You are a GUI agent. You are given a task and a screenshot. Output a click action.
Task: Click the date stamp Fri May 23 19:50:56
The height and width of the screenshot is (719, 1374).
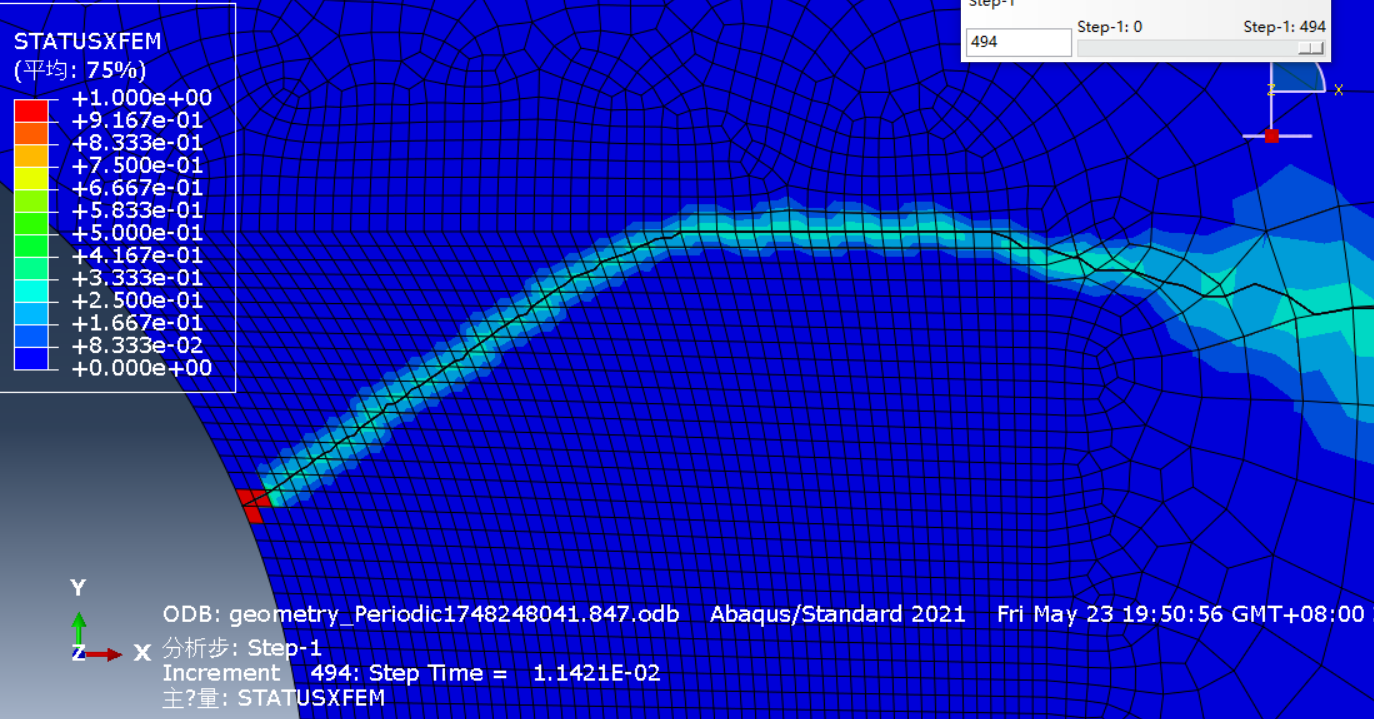pos(1110,614)
